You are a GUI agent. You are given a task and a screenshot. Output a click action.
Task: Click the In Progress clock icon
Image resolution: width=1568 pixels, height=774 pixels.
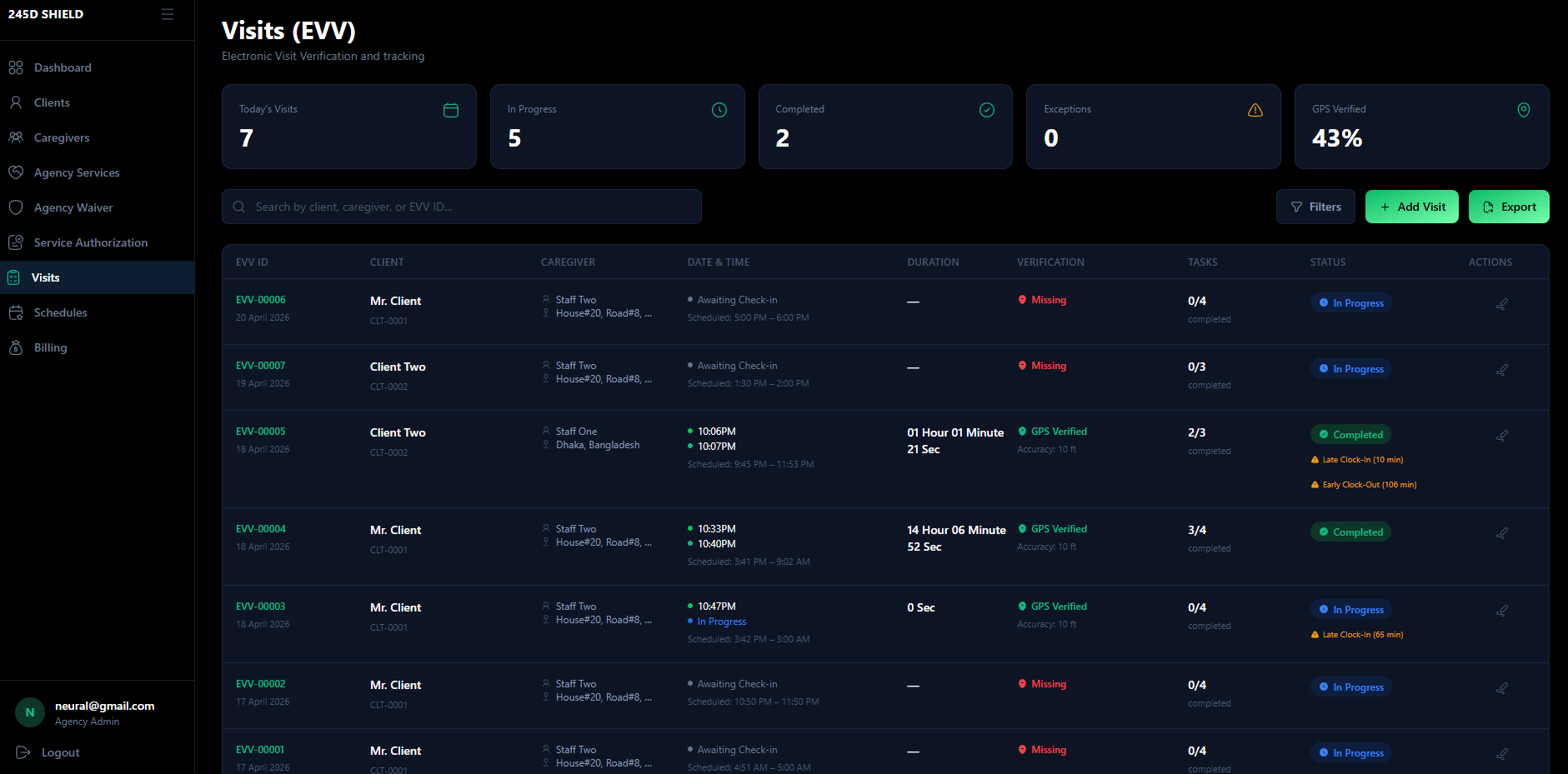[719, 110]
